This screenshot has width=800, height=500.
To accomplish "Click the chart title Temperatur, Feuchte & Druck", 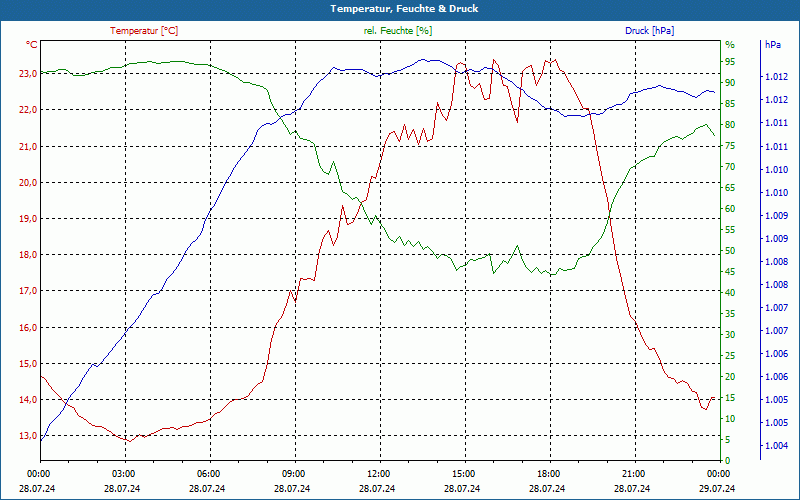I will (404, 9).
